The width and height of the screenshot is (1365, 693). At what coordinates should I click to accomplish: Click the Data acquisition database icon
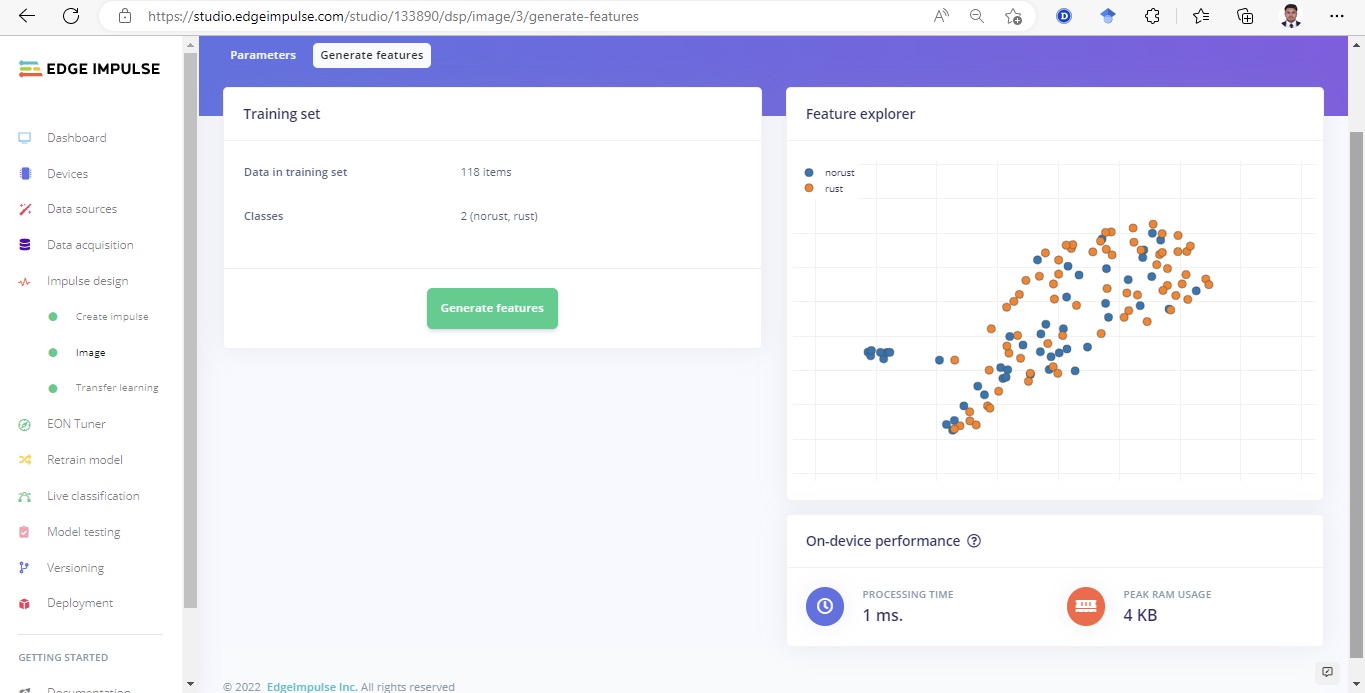25,245
